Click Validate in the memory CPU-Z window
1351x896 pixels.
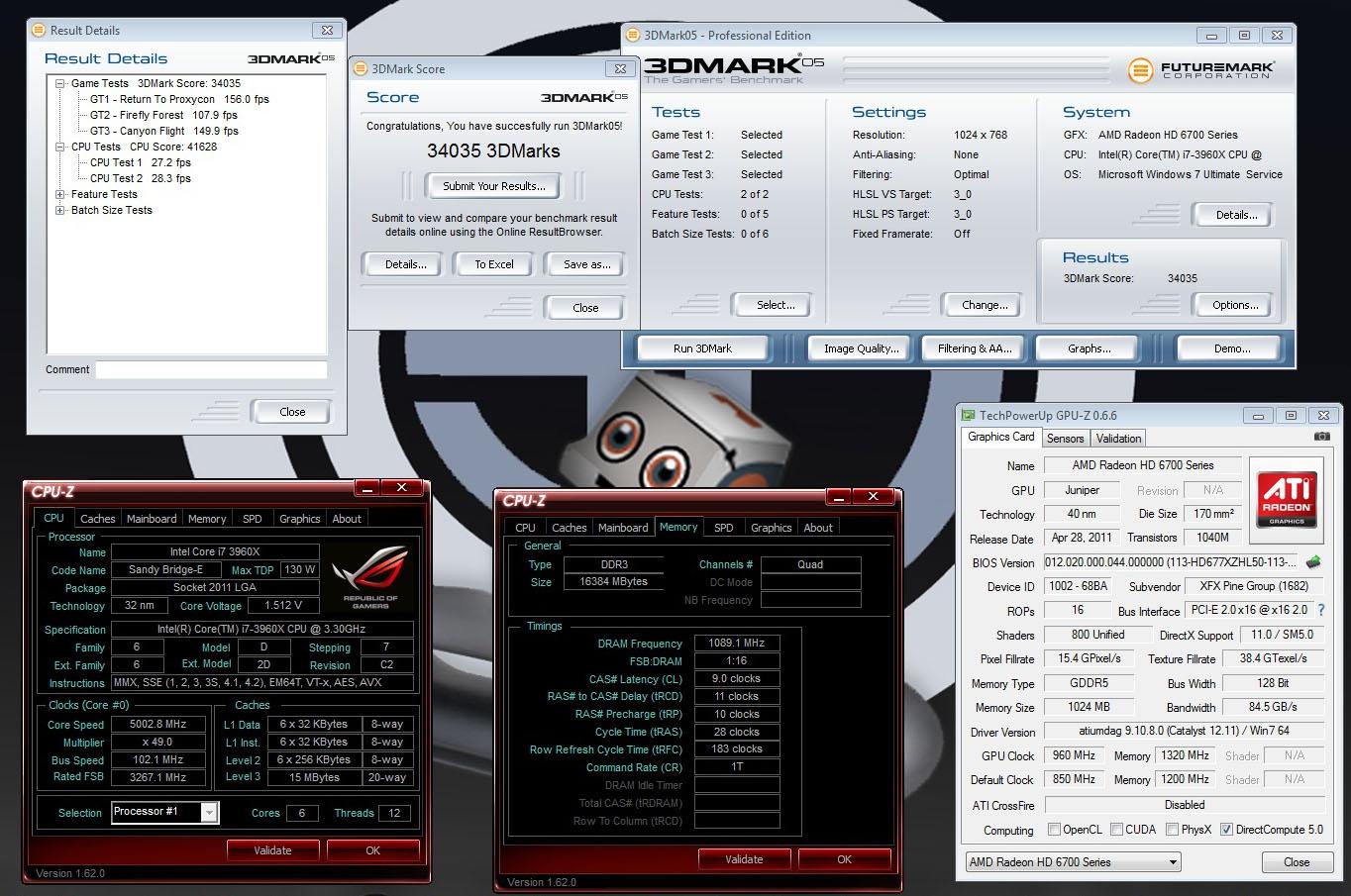coord(744,859)
